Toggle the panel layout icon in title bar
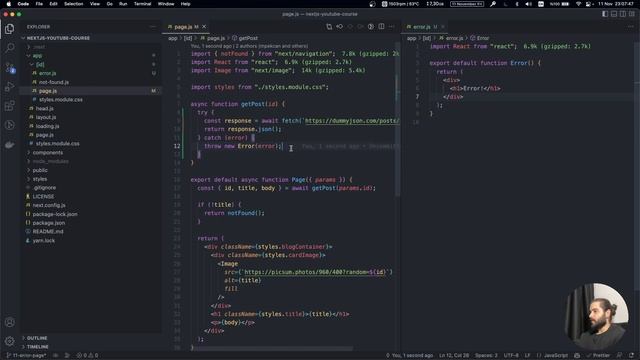The image size is (640, 360). click(614, 14)
